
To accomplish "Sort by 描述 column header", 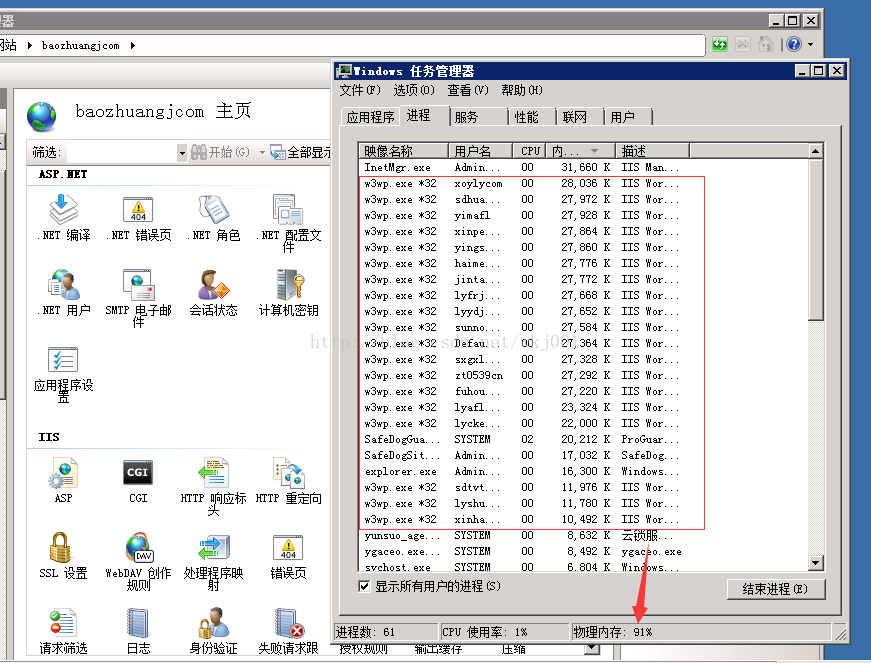I will click(652, 151).
